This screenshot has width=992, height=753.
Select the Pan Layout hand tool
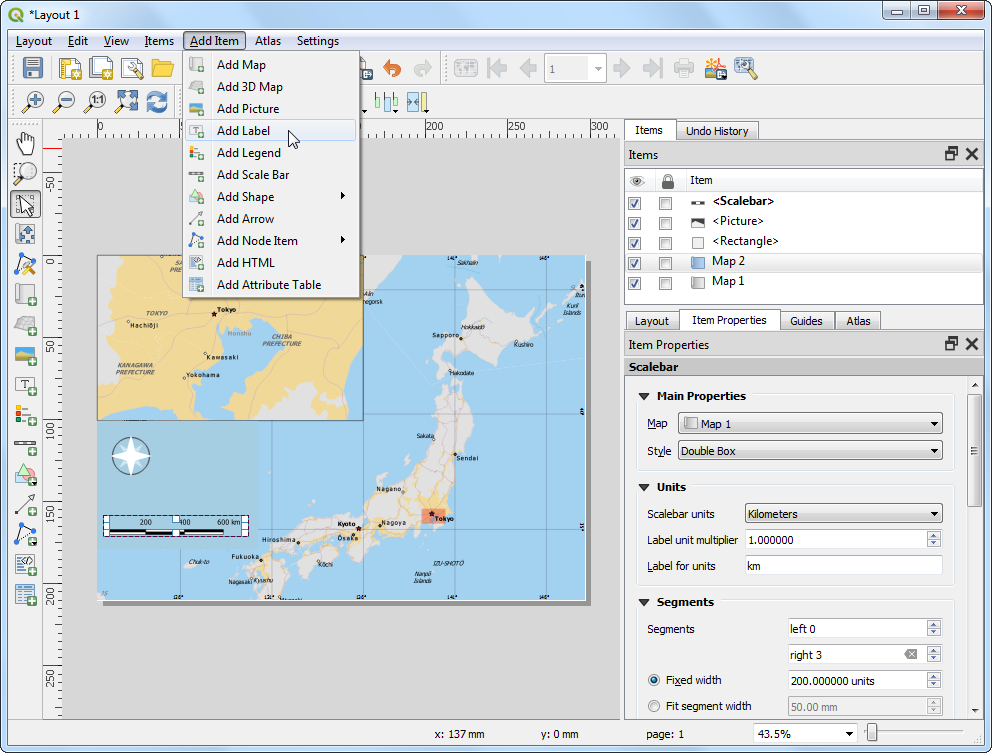pos(25,143)
